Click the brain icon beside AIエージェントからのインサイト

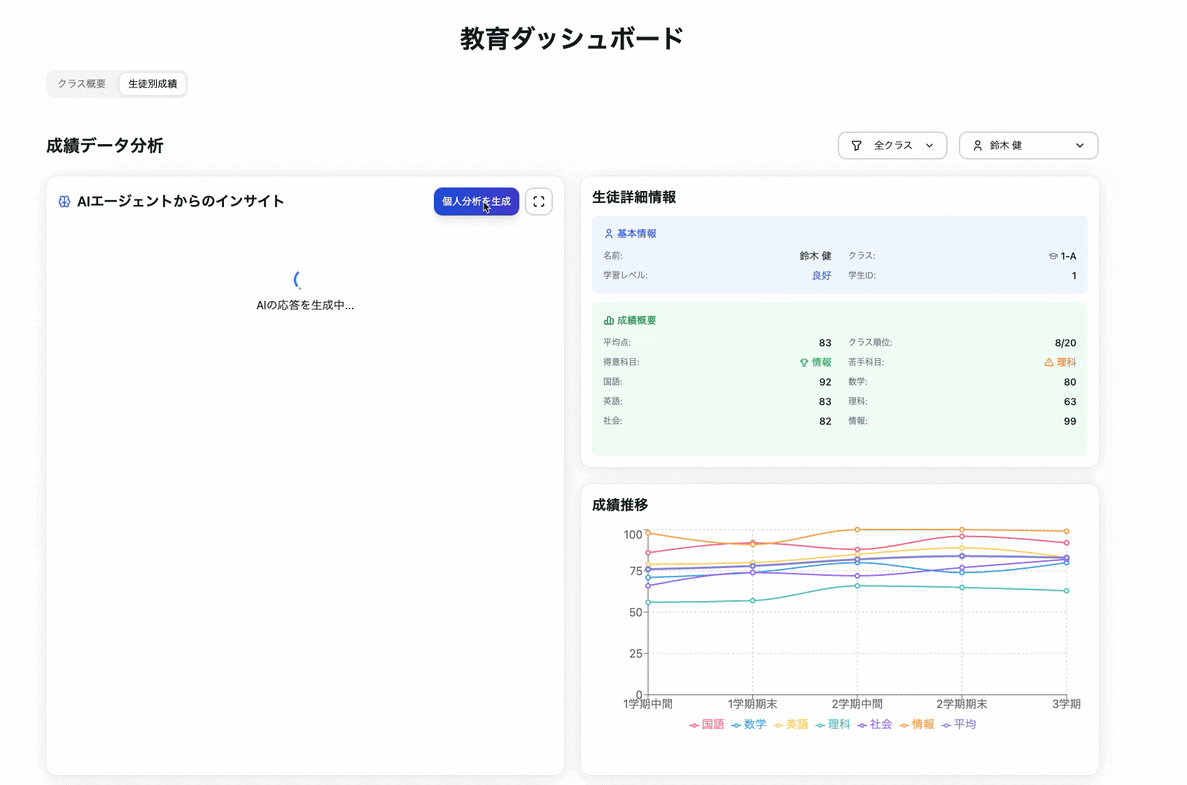click(64, 201)
